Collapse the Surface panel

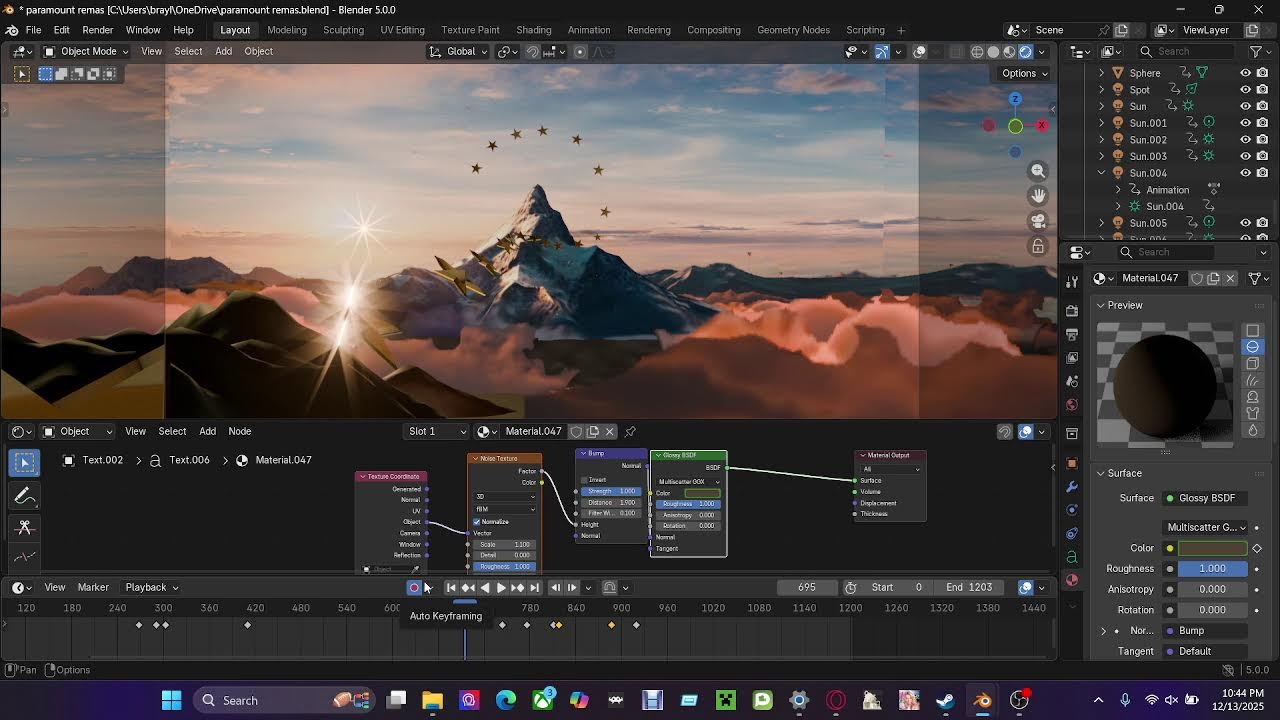click(x=1101, y=473)
